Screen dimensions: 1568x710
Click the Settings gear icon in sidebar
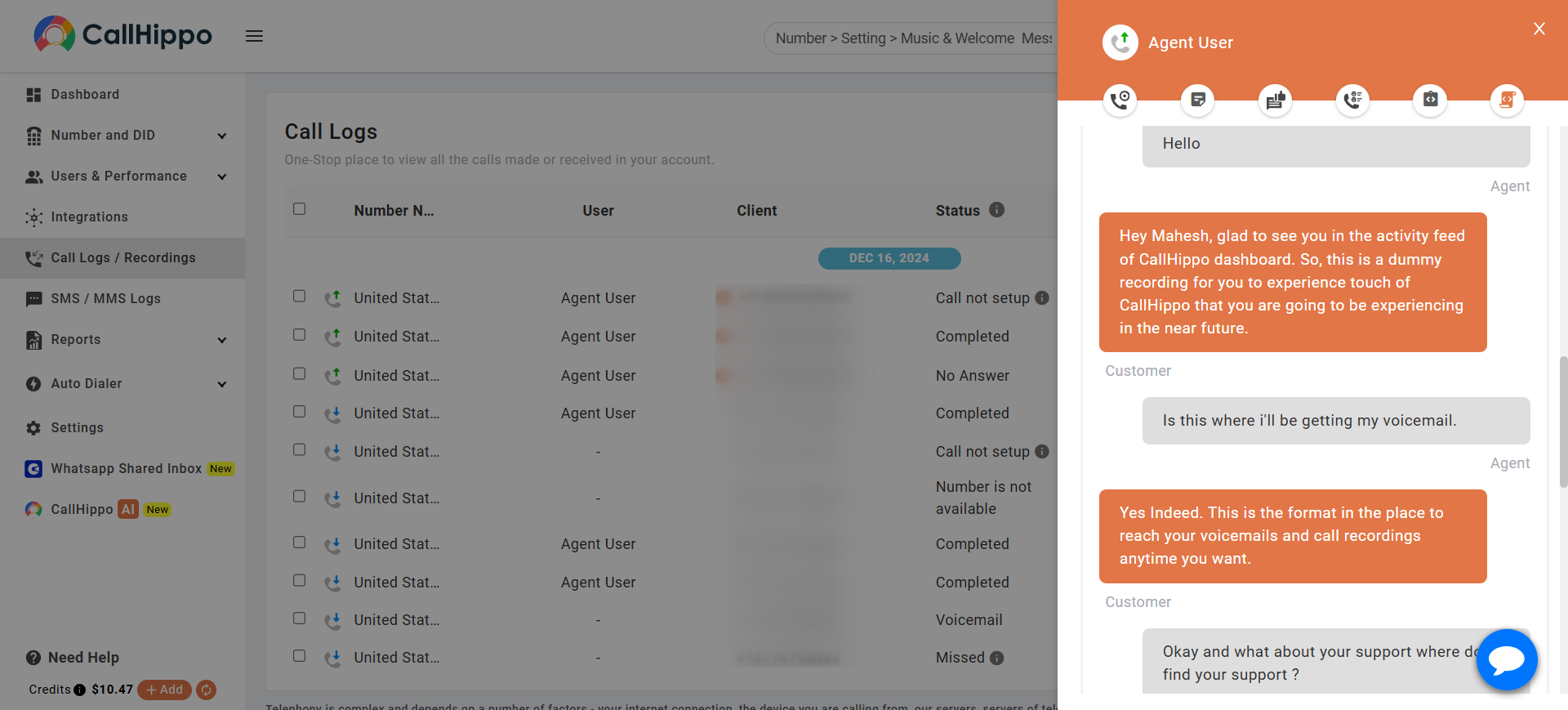[33, 428]
